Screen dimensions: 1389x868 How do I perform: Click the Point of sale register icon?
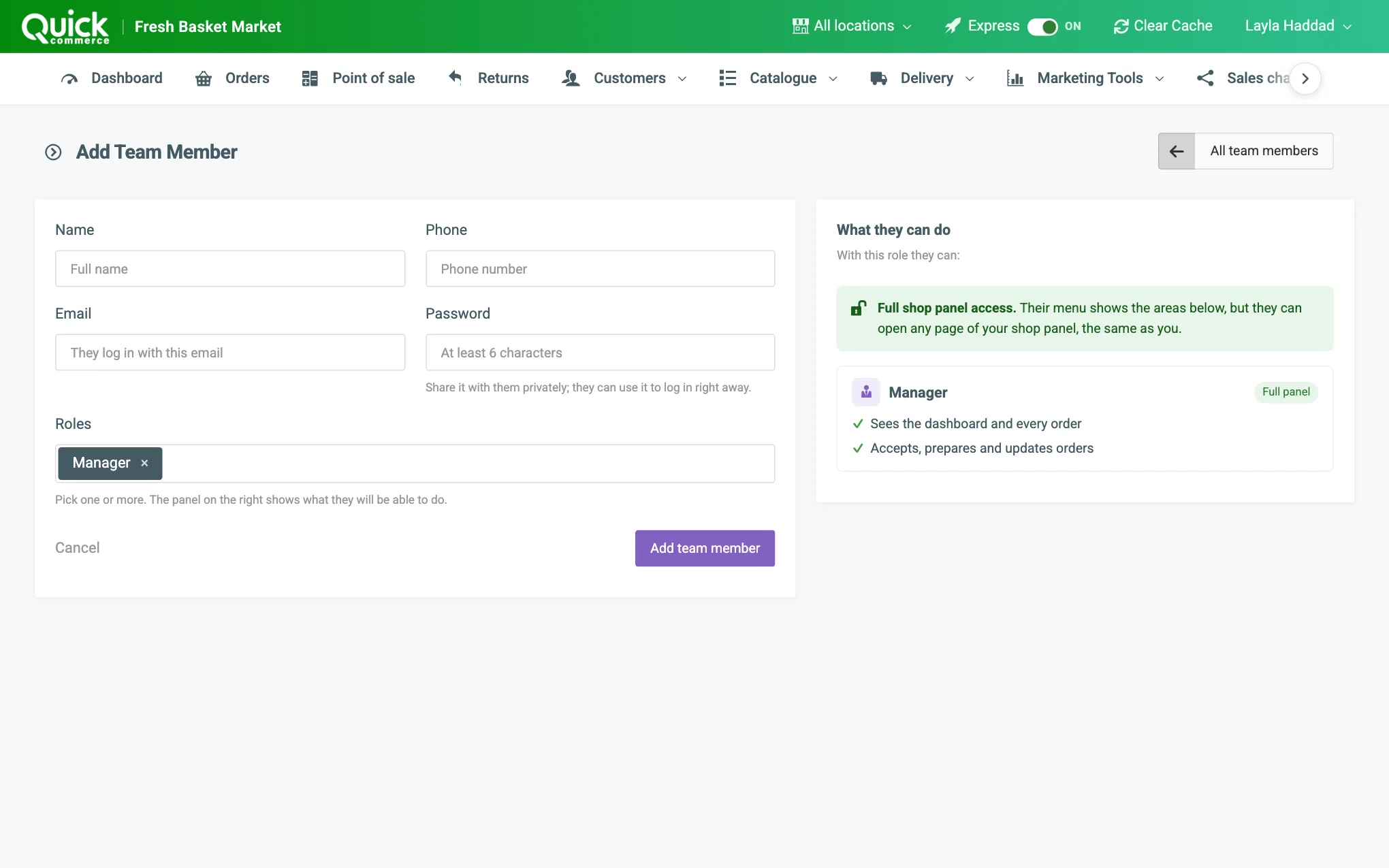(x=310, y=79)
